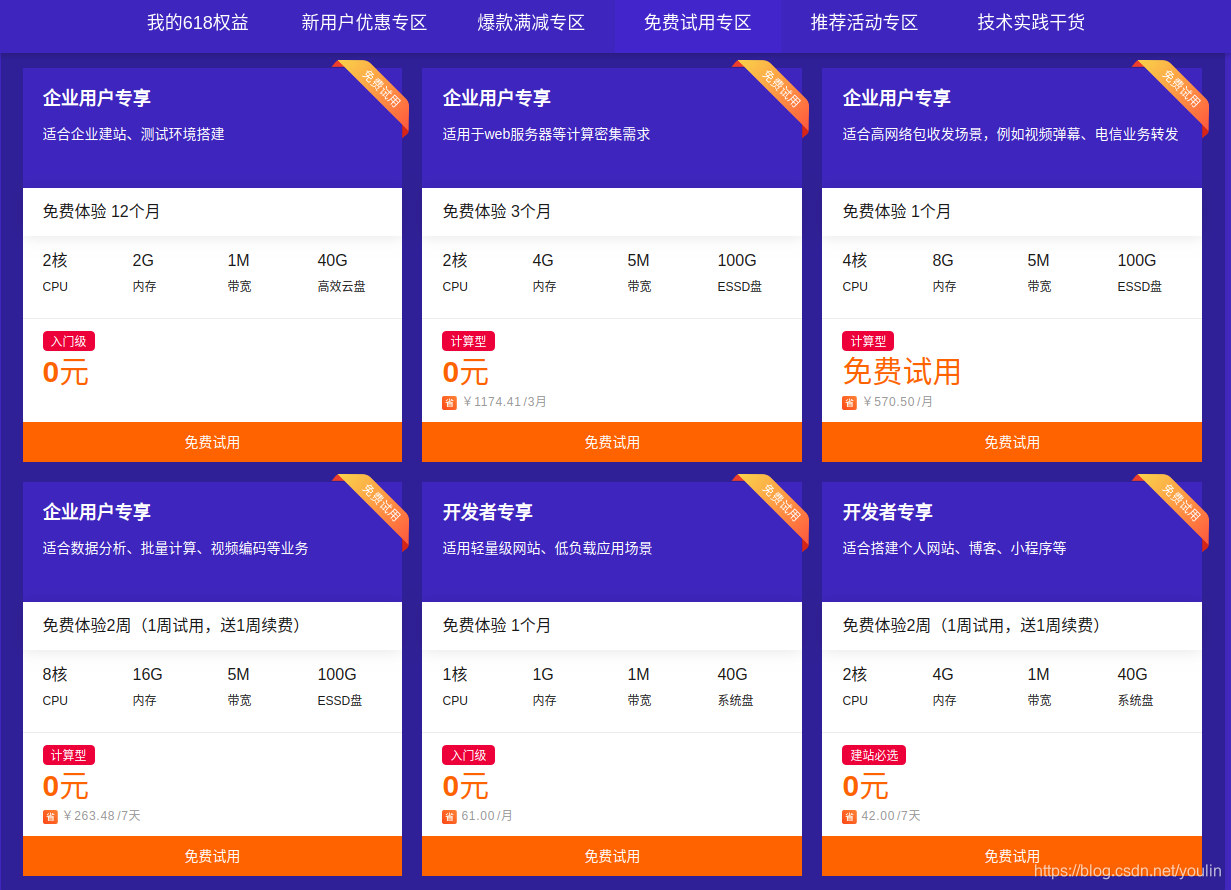Click text 免费体验 3个月
This screenshot has width=1231, height=890.
pos(497,211)
